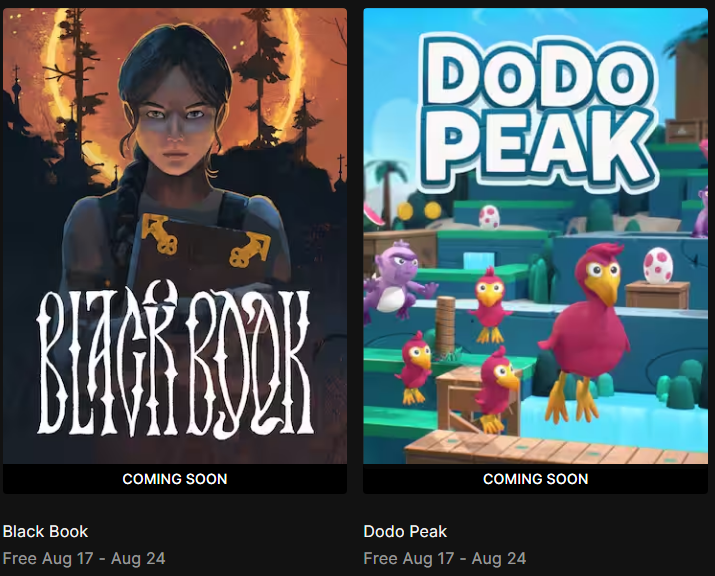Click Dodo Peak free dates text
This screenshot has width=715, height=576.
point(445,558)
